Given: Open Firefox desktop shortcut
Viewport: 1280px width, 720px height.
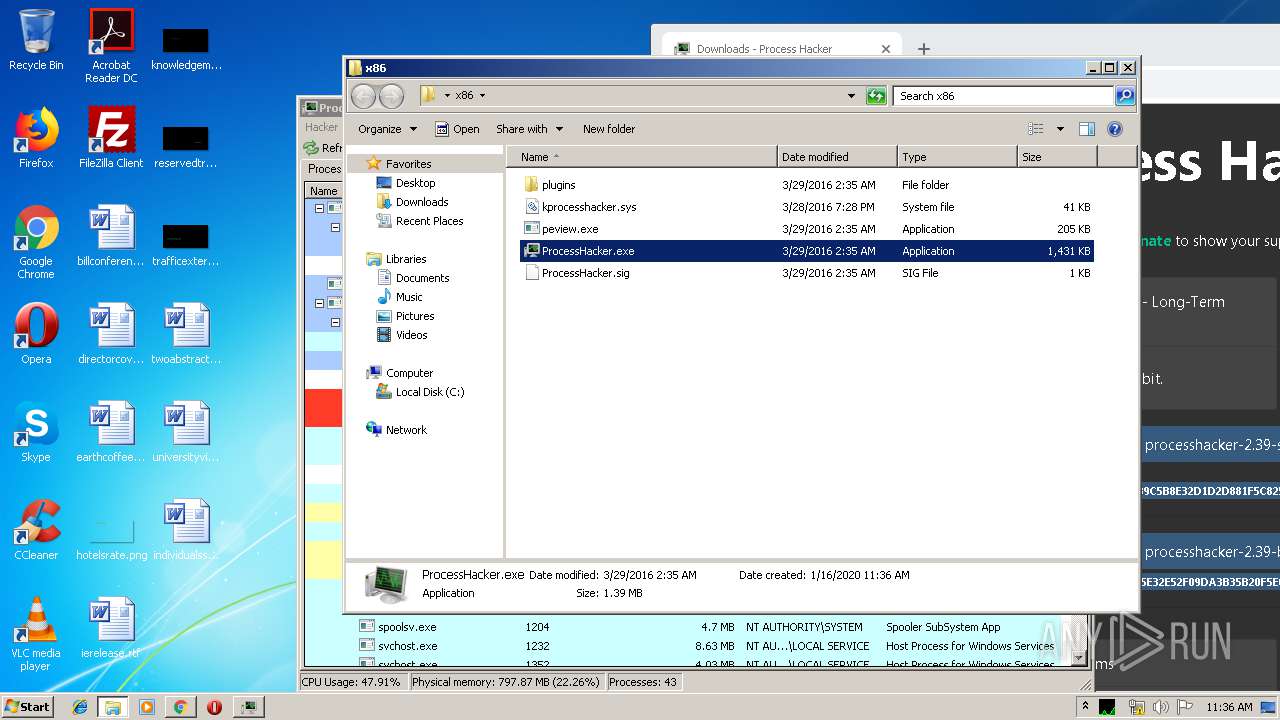Looking at the screenshot, I should pyautogui.click(x=36, y=138).
